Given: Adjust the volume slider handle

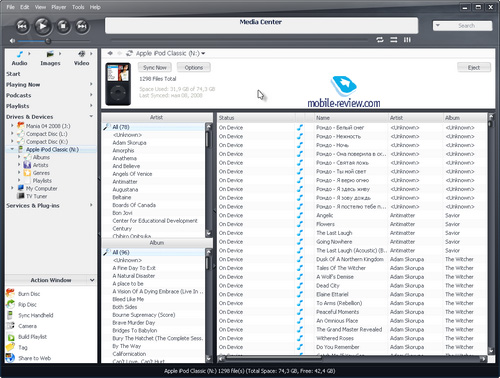Looking at the screenshot, I should tap(48, 41).
